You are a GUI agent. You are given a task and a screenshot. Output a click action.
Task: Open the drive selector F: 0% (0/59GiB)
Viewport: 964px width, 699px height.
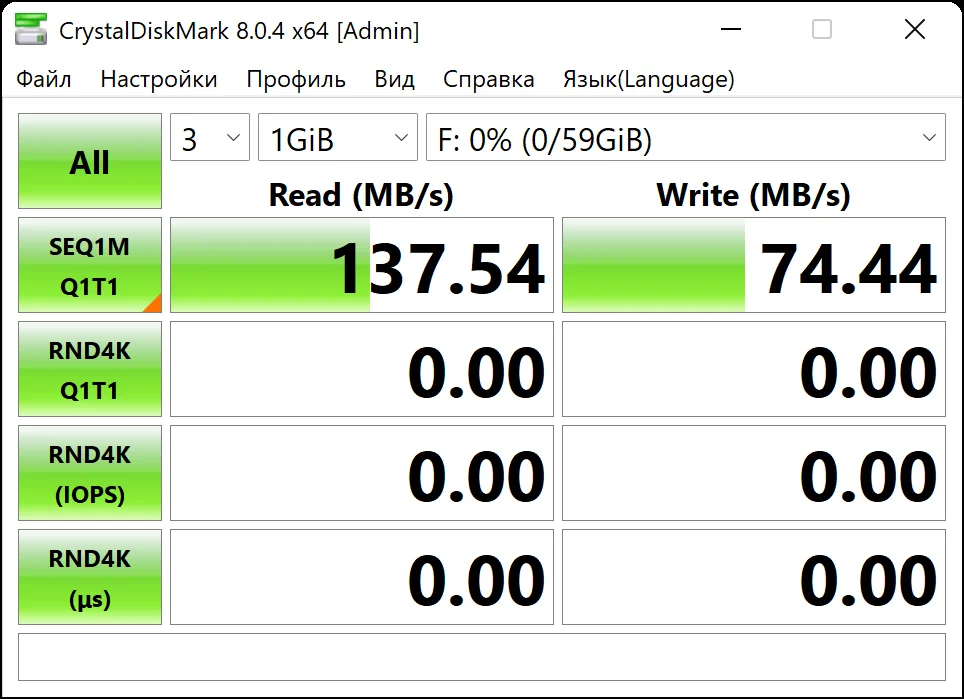[685, 137]
